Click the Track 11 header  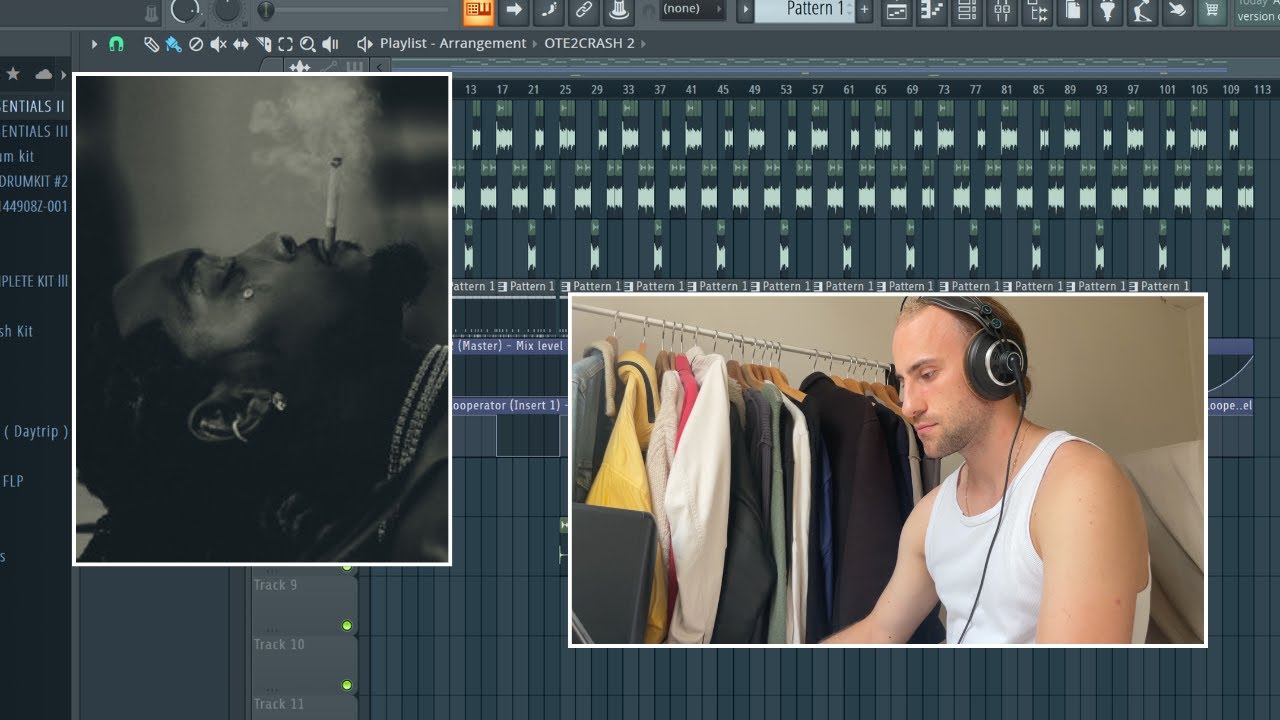(x=304, y=706)
